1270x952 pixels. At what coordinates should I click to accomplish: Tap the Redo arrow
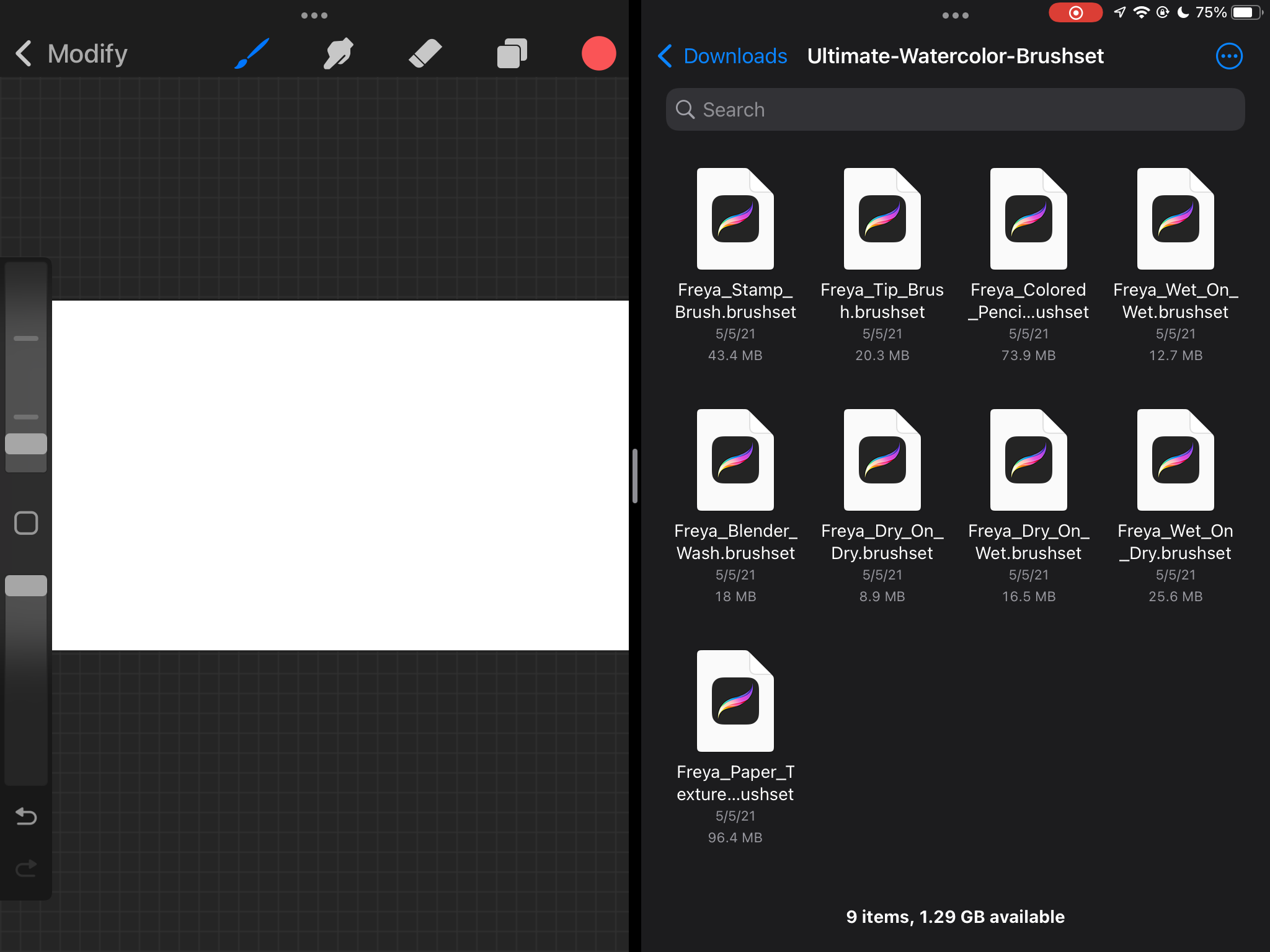[26, 868]
